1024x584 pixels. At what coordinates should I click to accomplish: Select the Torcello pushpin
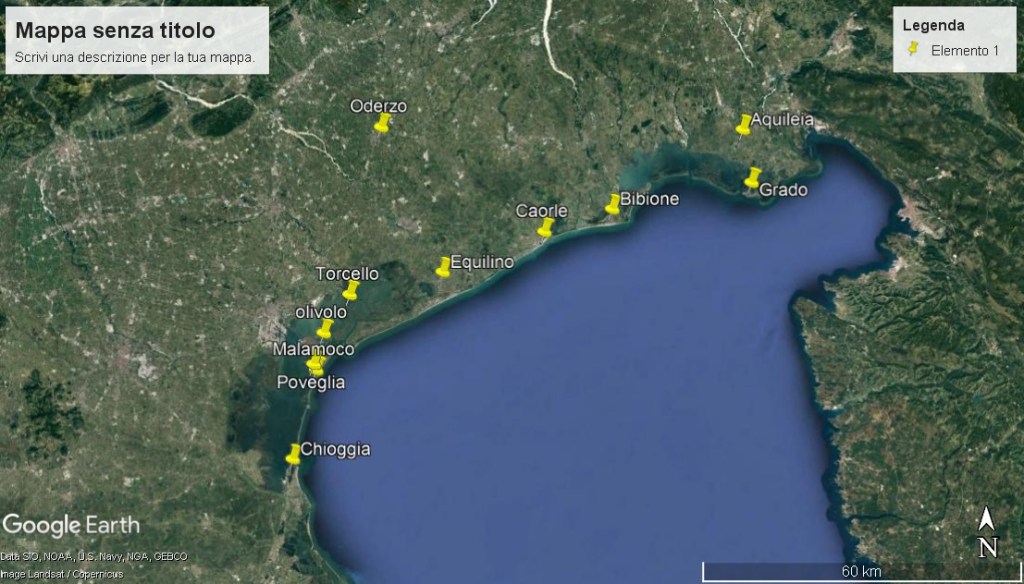pos(350,290)
